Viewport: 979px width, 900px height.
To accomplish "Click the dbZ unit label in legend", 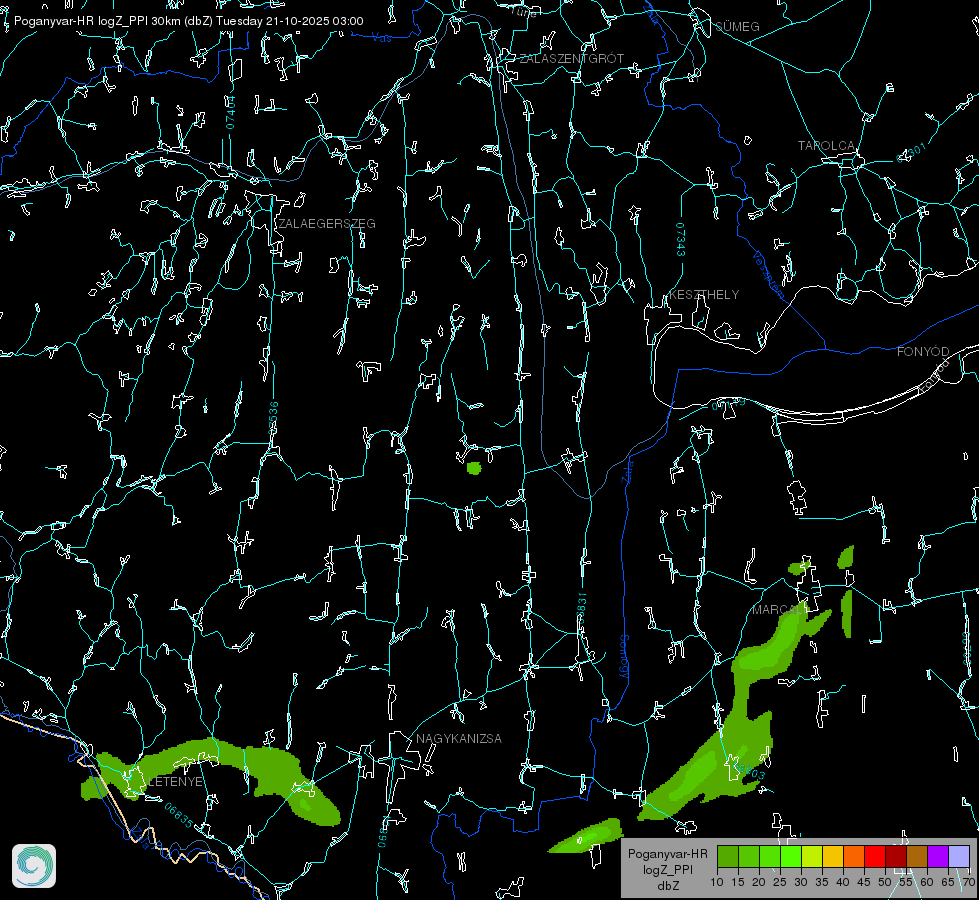I will [x=667, y=886].
